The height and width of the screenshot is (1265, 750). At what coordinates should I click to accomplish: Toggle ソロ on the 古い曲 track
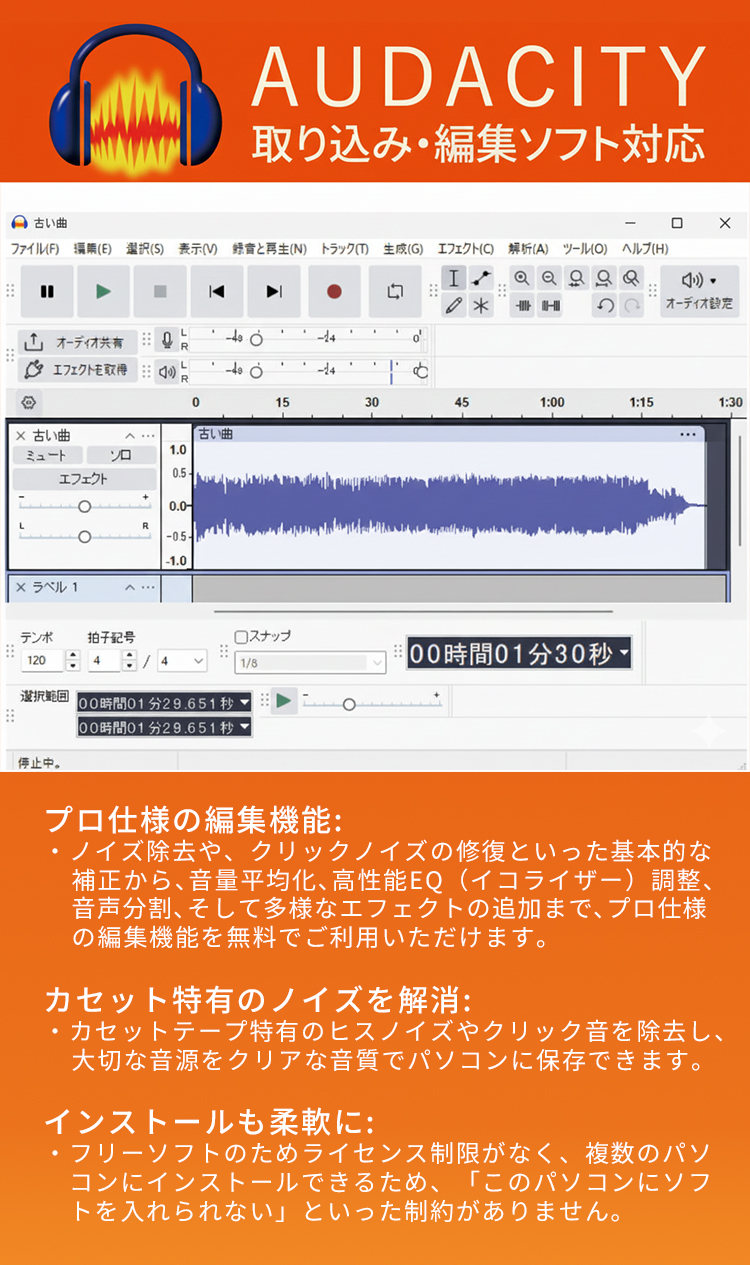point(120,455)
